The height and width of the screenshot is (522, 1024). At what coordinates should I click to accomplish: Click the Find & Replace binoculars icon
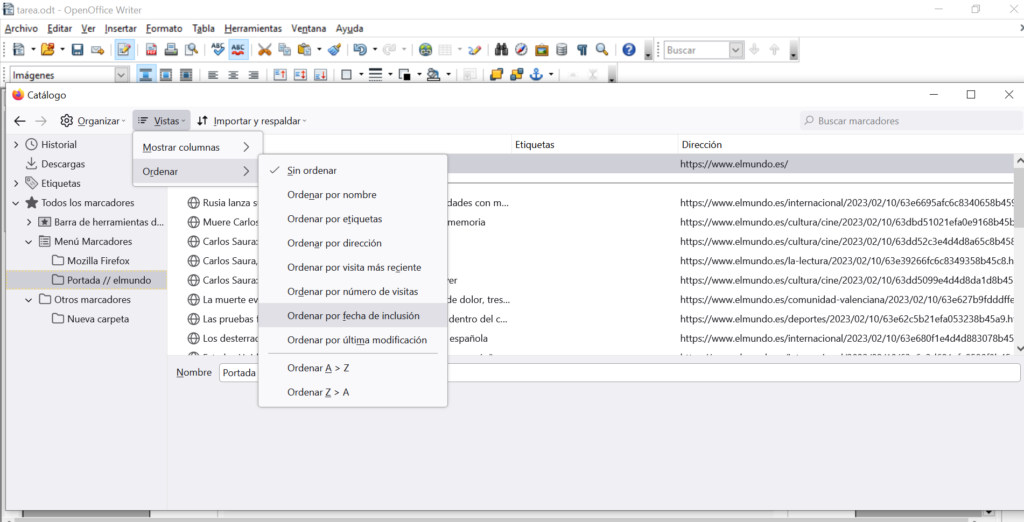click(503, 49)
